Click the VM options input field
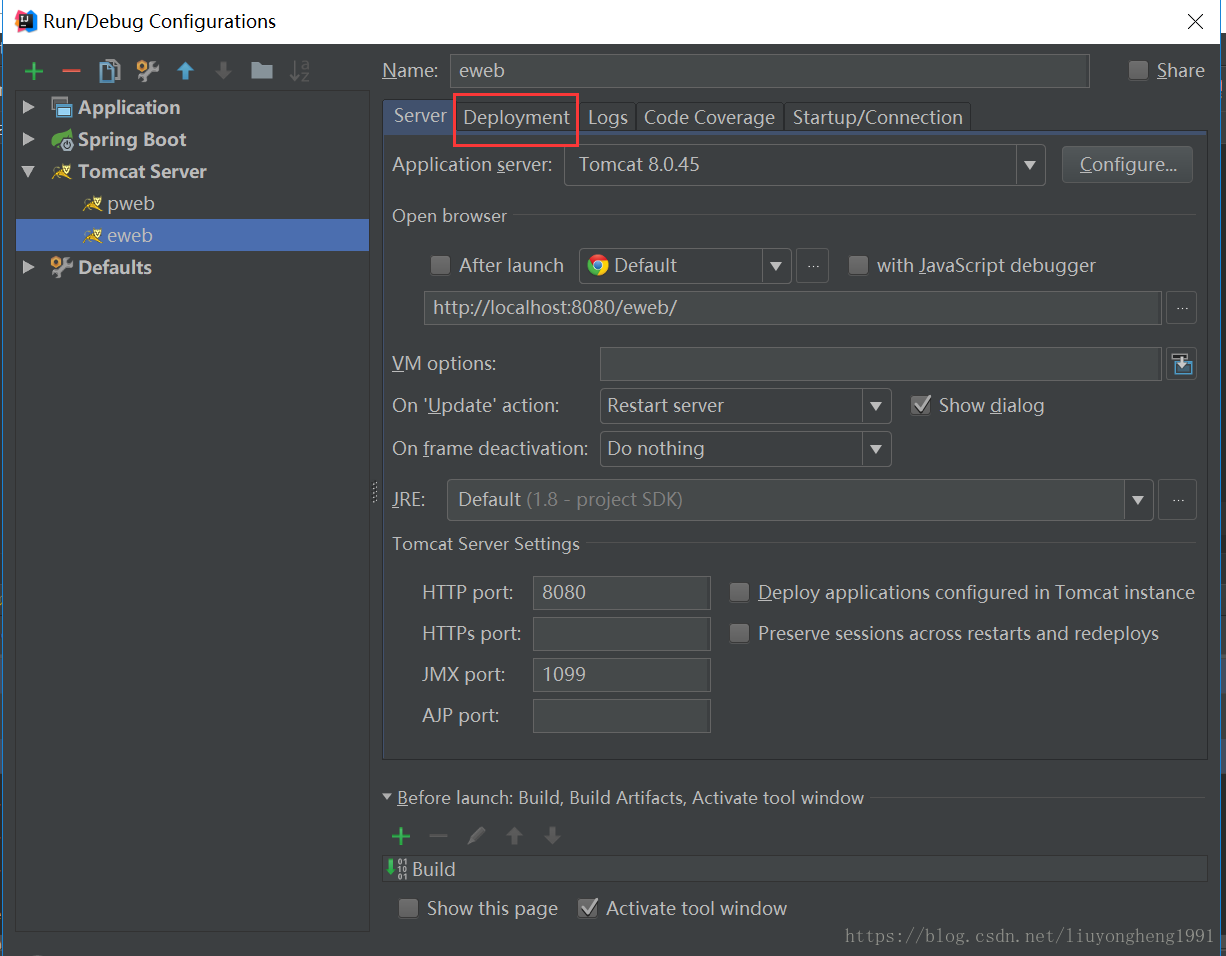This screenshot has width=1226, height=956. click(x=880, y=364)
